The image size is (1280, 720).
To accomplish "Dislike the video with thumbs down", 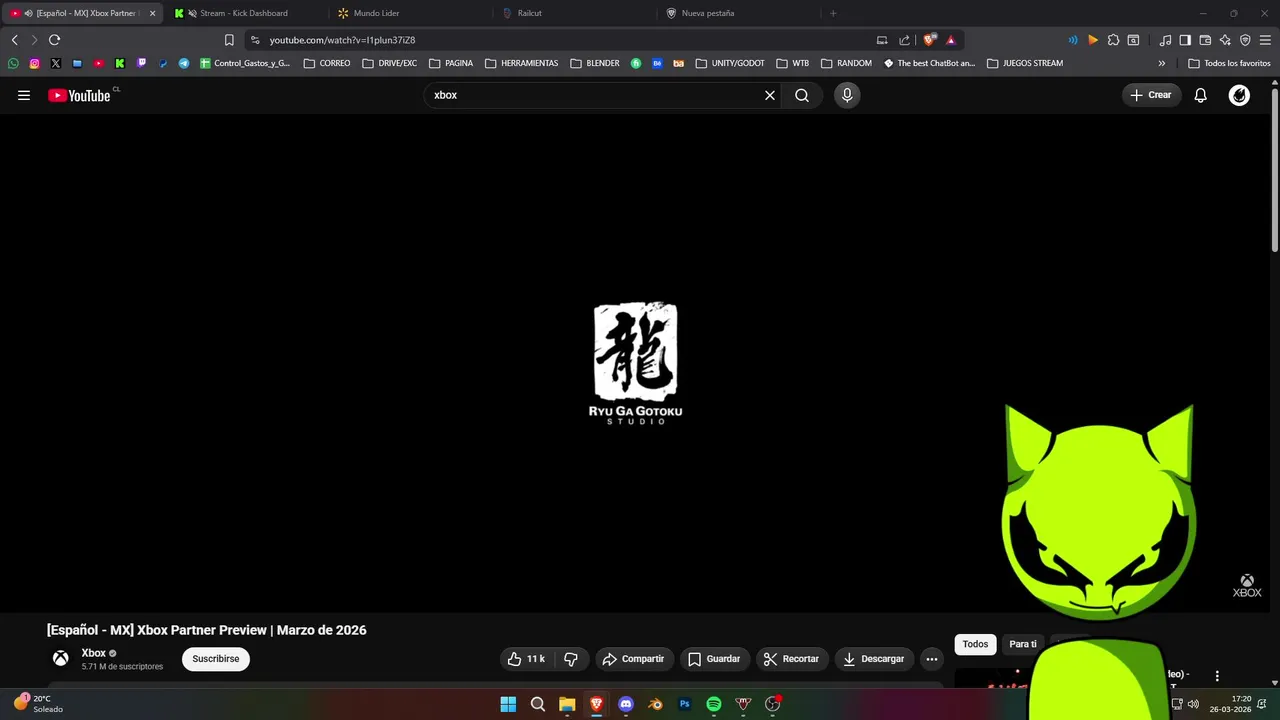I will pyautogui.click(x=571, y=659).
